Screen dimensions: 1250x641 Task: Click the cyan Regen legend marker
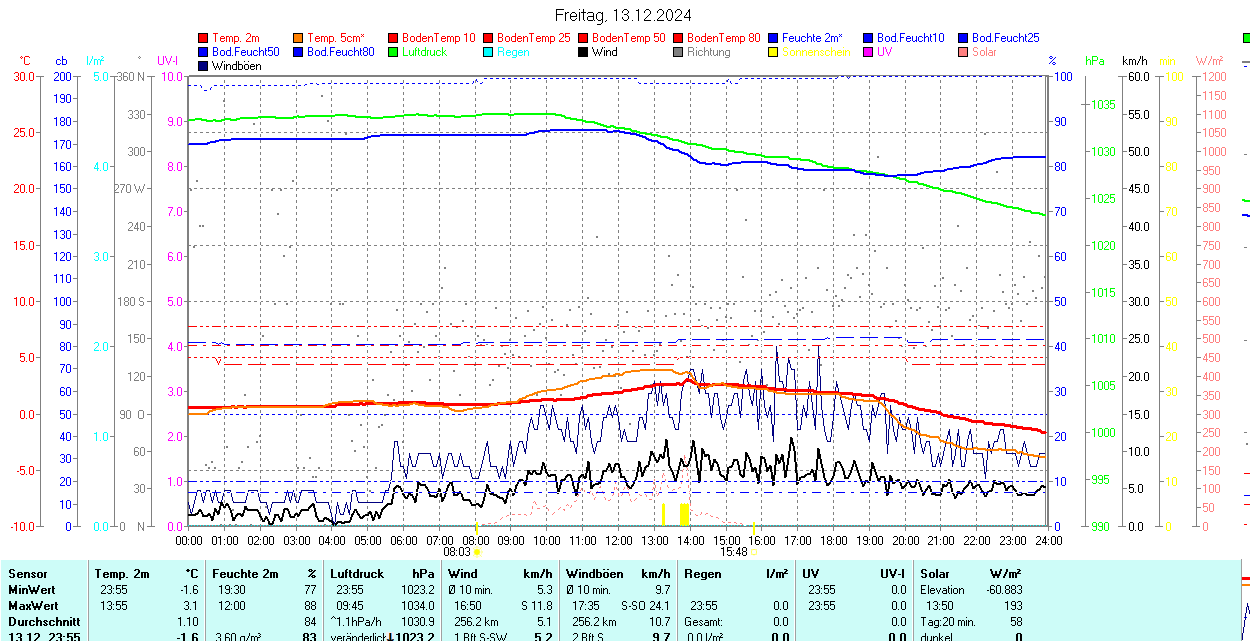[488, 52]
